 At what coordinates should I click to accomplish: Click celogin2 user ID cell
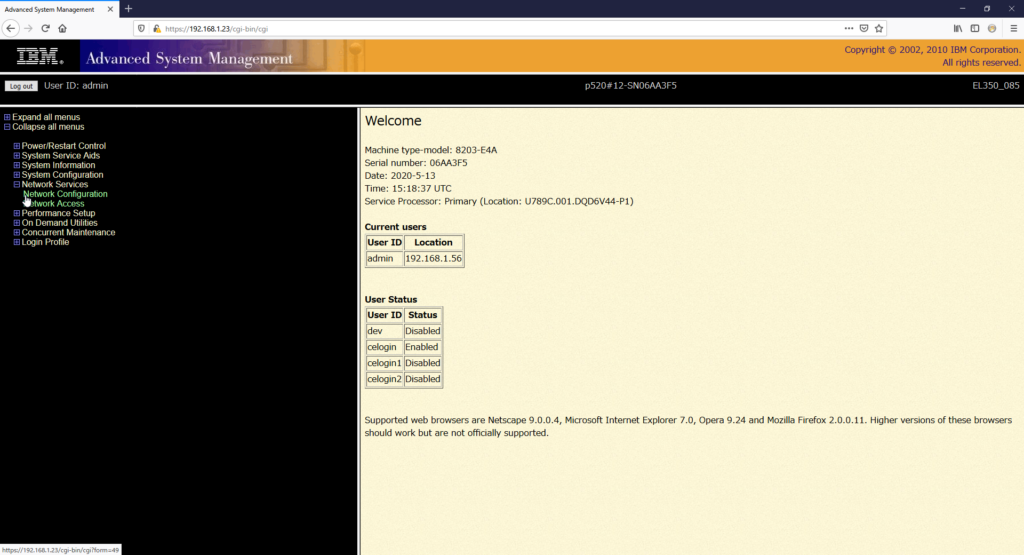[x=384, y=379]
